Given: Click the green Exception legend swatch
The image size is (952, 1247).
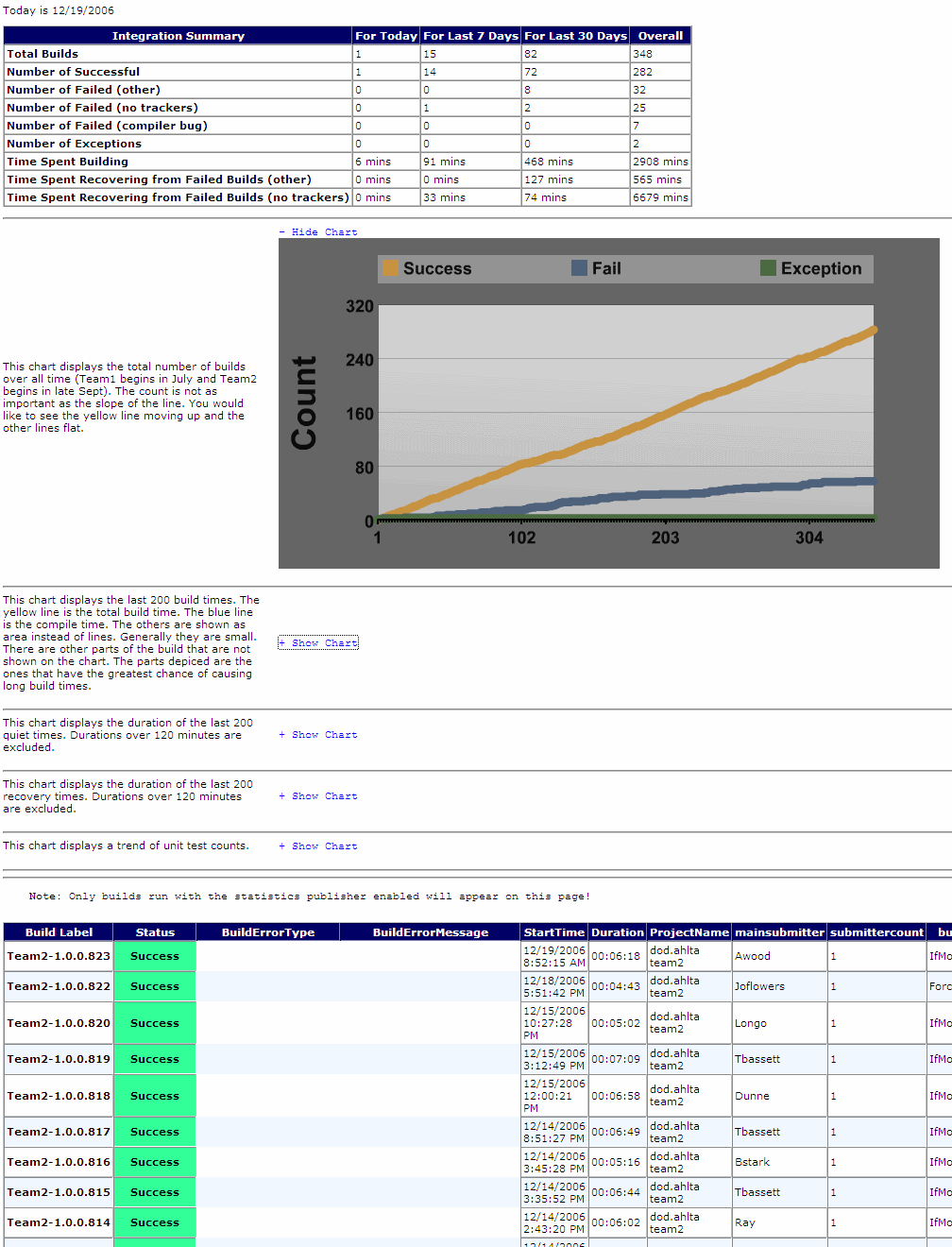Looking at the screenshot, I should (769, 268).
